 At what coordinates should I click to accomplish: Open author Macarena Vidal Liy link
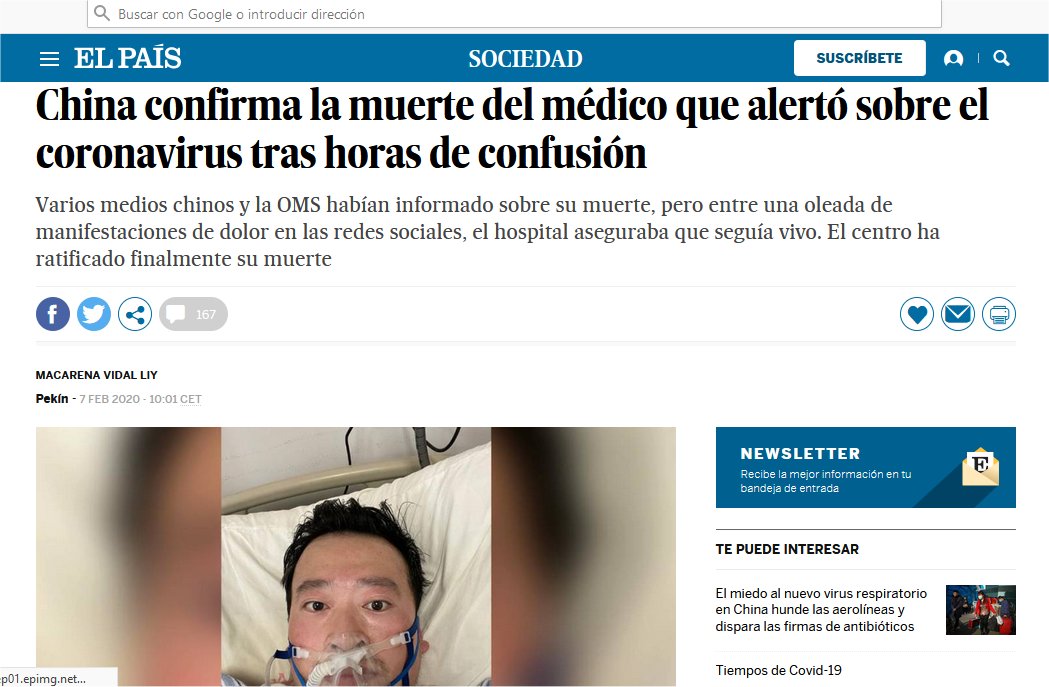(96, 375)
